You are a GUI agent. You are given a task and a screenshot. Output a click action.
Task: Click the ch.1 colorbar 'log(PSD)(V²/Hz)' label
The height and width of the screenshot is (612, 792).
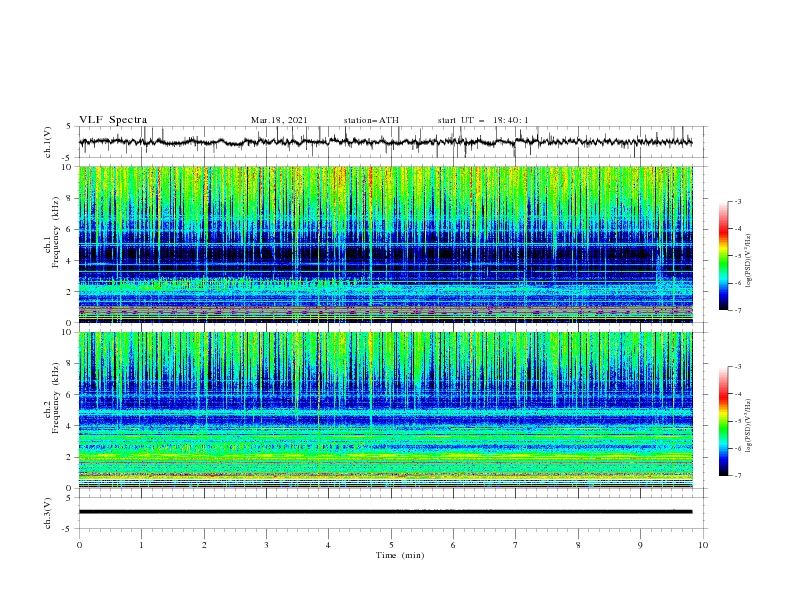point(750,261)
